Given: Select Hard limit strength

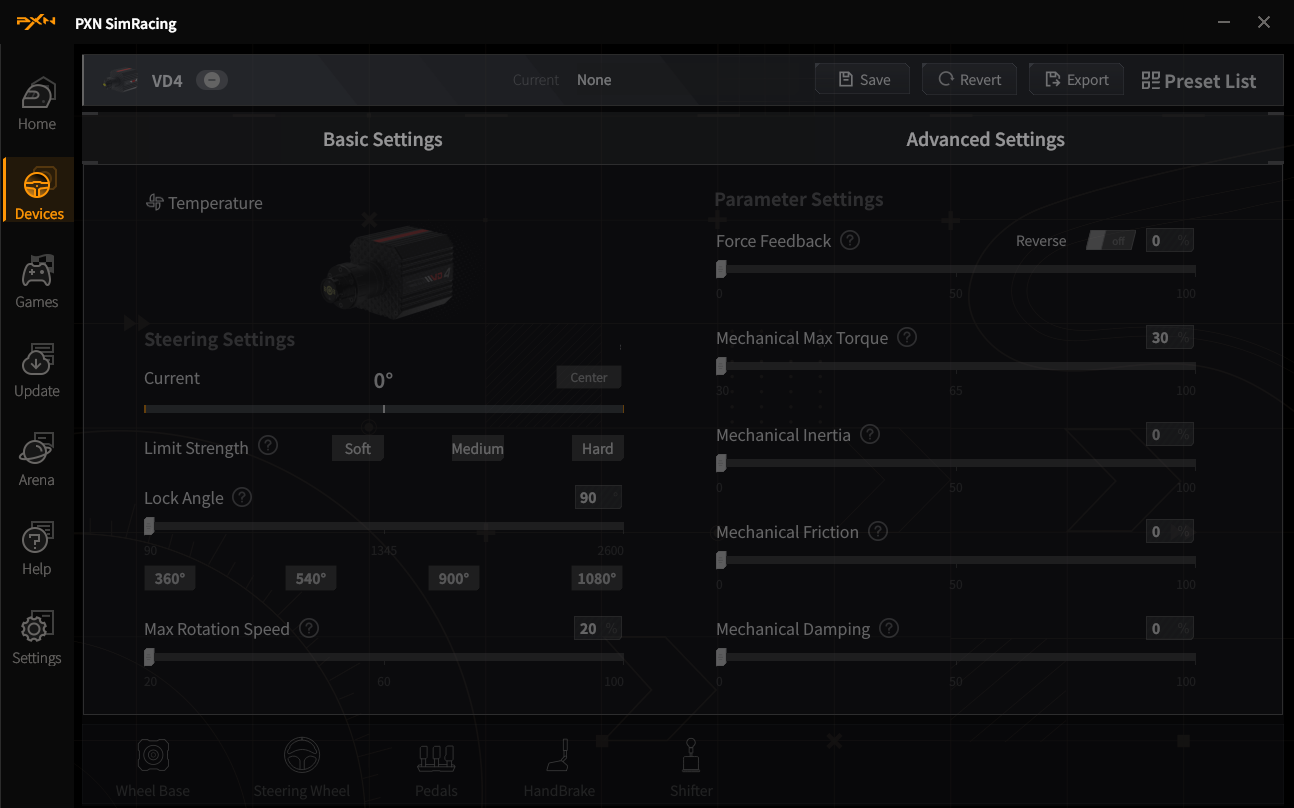Looking at the screenshot, I should tap(597, 448).
